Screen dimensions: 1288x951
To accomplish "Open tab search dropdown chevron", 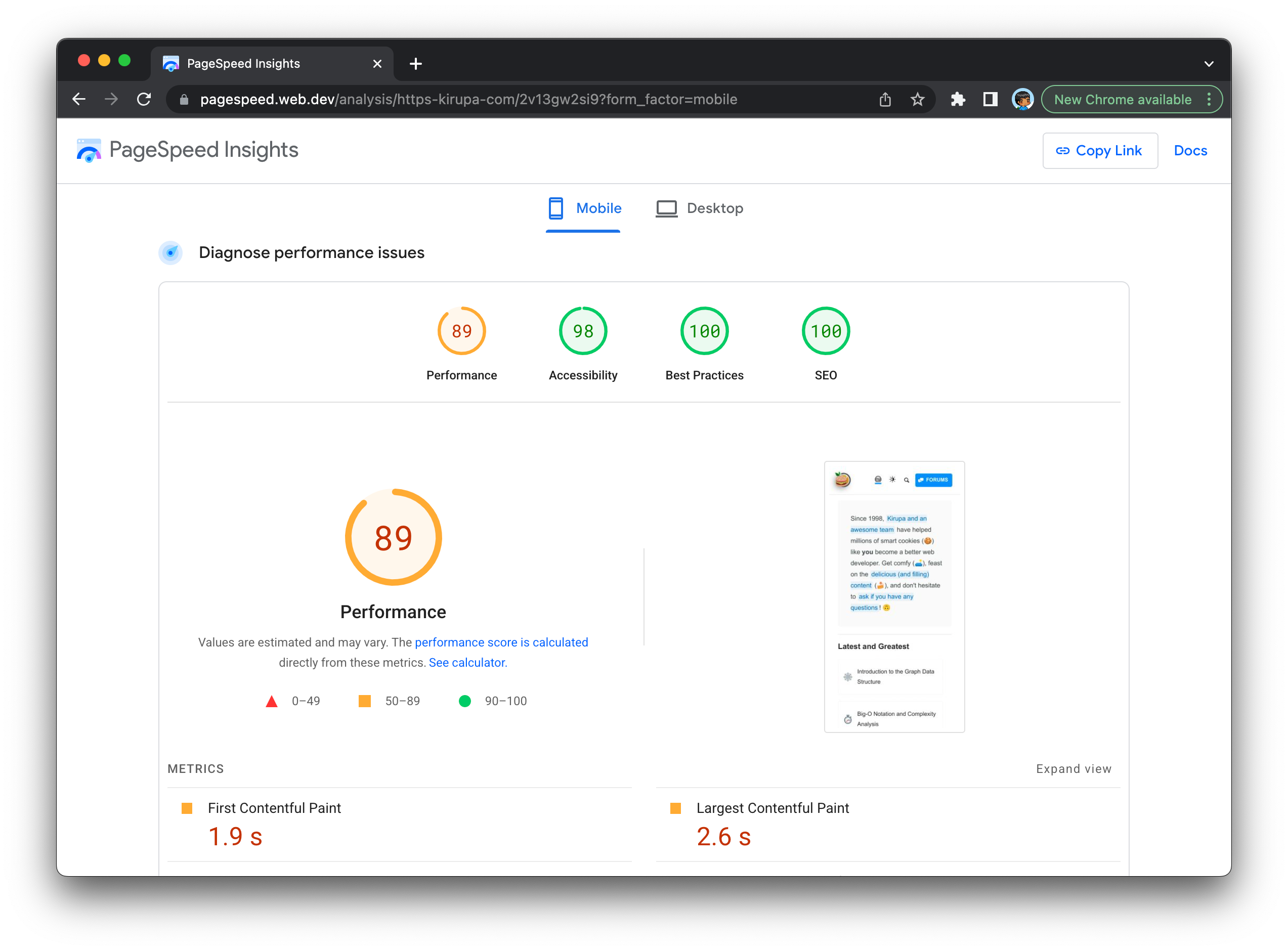I will click(1209, 64).
